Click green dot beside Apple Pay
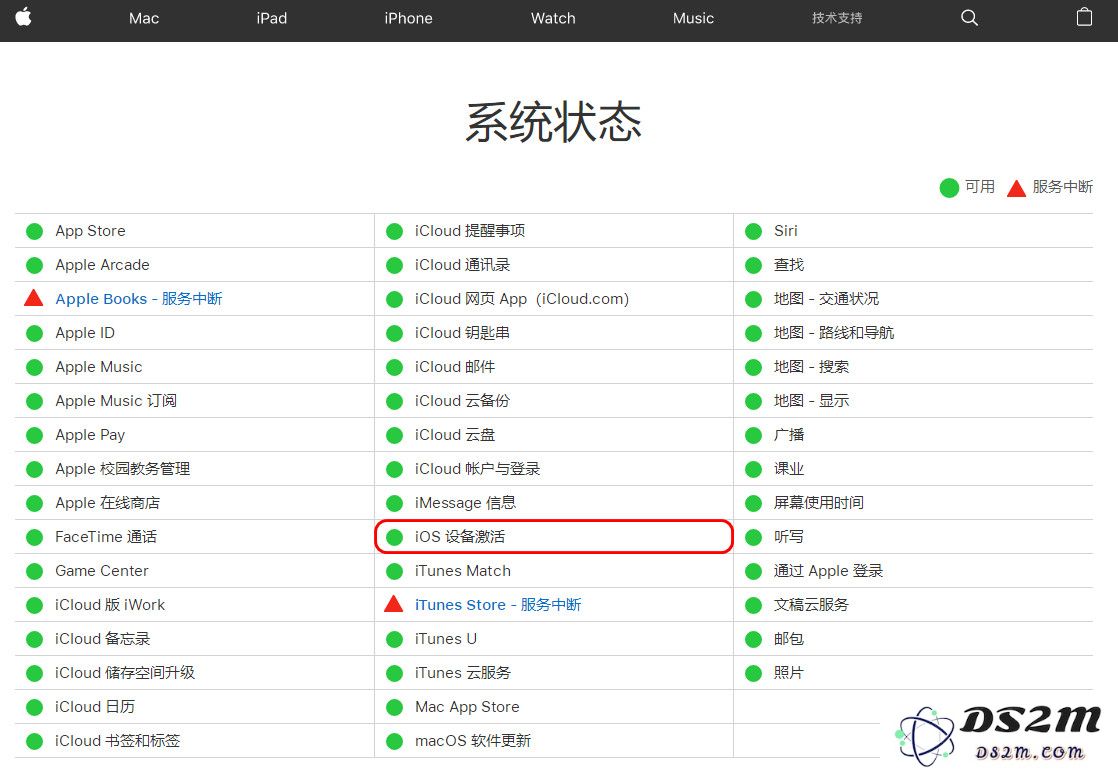This screenshot has height=770, width=1118. point(34,435)
